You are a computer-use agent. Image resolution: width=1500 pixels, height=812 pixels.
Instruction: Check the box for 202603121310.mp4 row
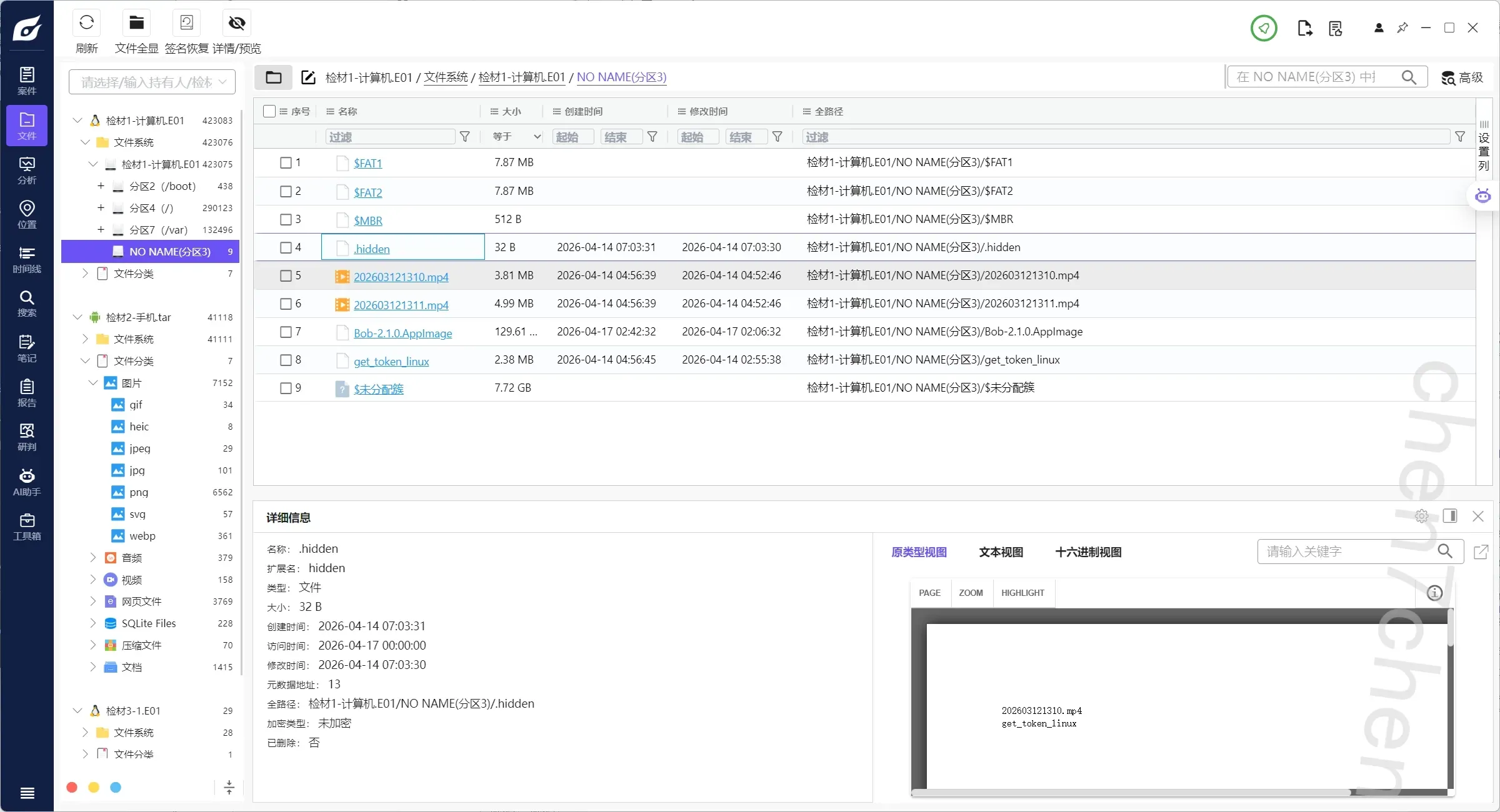pos(286,276)
